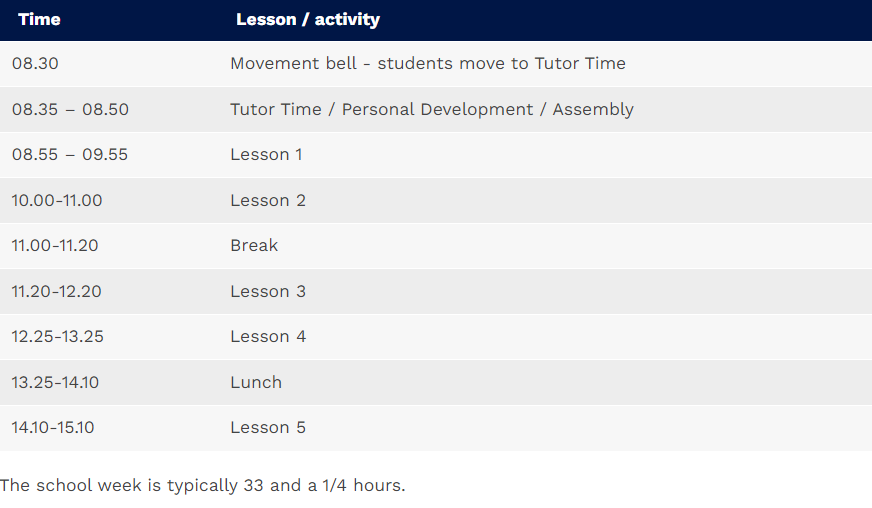Click the school week 33 hours sentence

pos(202,486)
